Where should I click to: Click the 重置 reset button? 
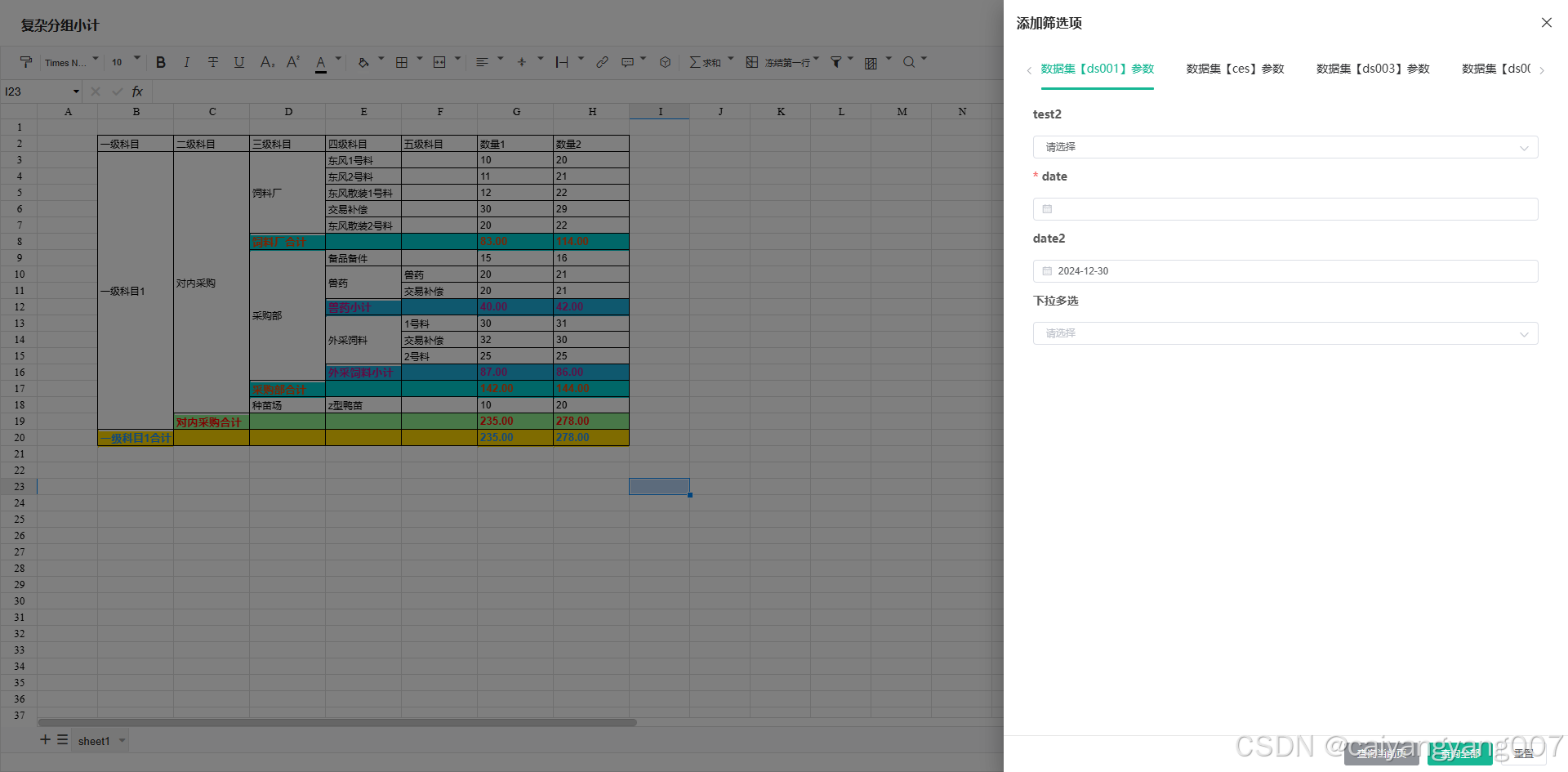click(x=1524, y=753)
